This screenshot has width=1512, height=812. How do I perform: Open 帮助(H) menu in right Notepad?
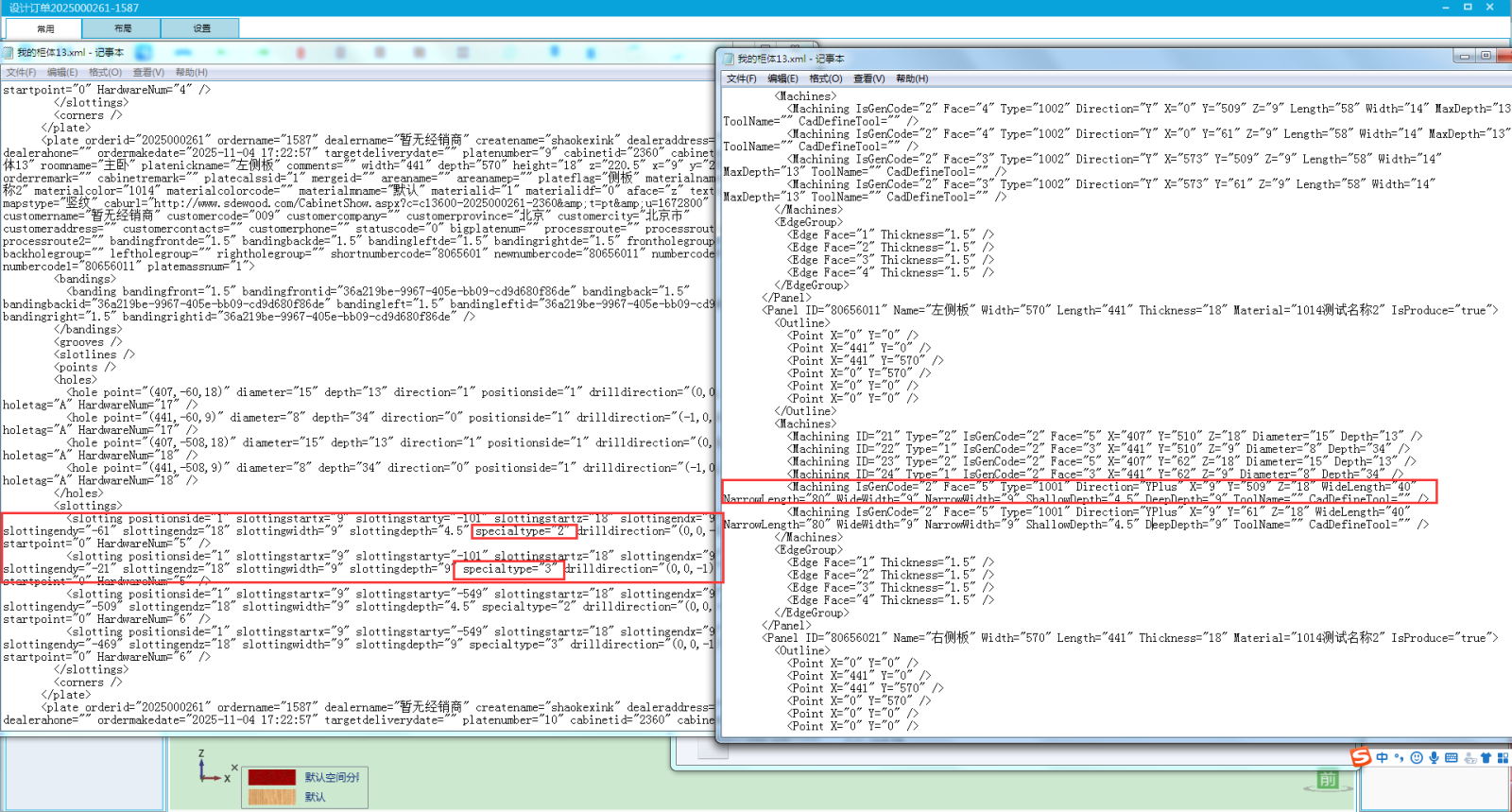tap(912, 78)
